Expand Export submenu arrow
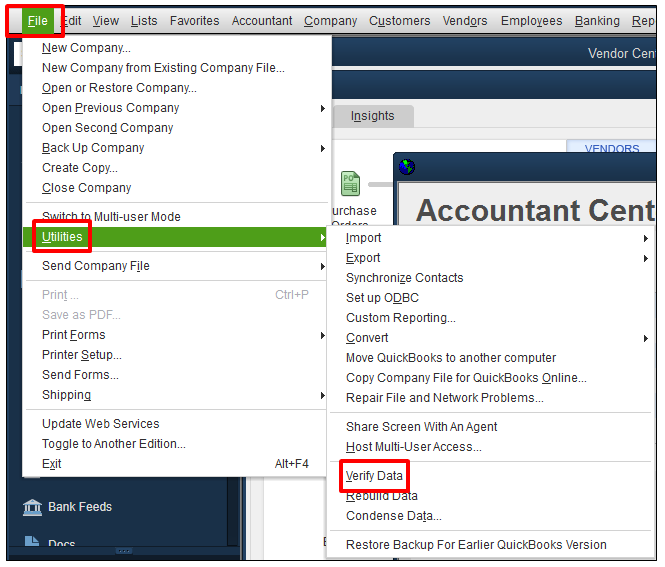Image resolution: width=665 pixels, height=567 pixels. (645, 258)
